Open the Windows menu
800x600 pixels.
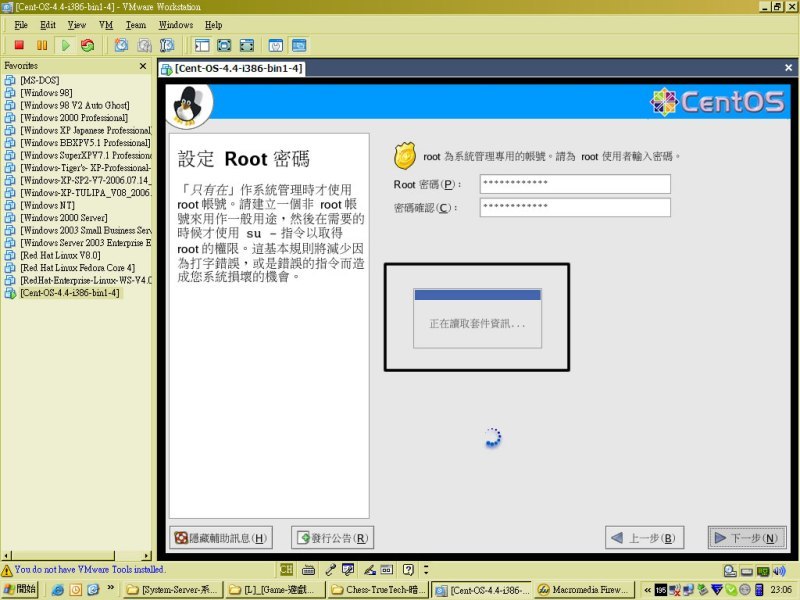point(176,25)
